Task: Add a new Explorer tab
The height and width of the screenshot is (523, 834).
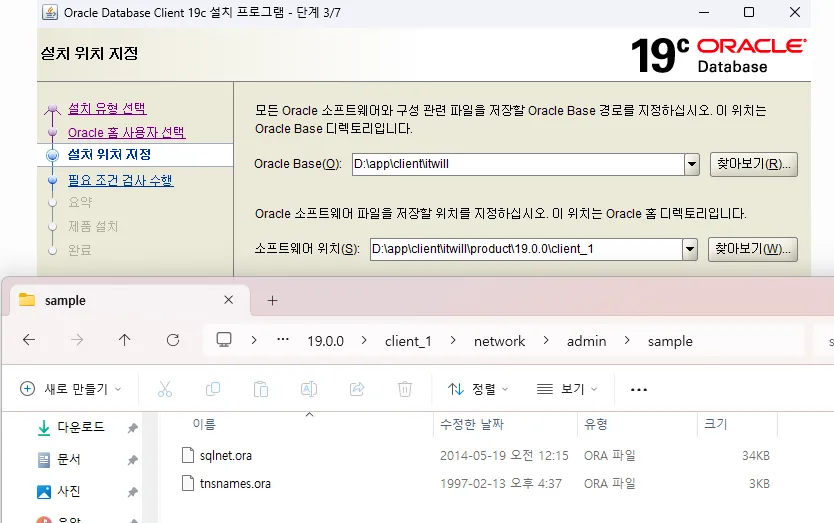Action: pos(272,301)
